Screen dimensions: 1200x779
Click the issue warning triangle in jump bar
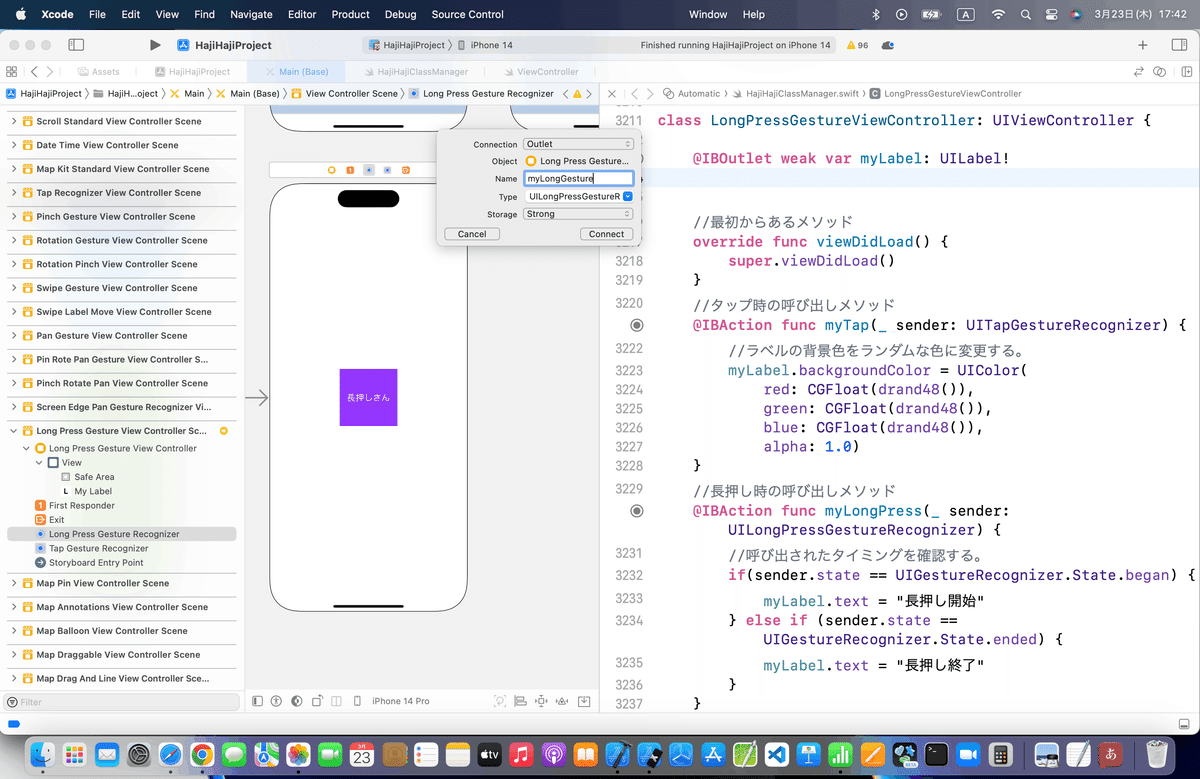(x=577, y=93)
